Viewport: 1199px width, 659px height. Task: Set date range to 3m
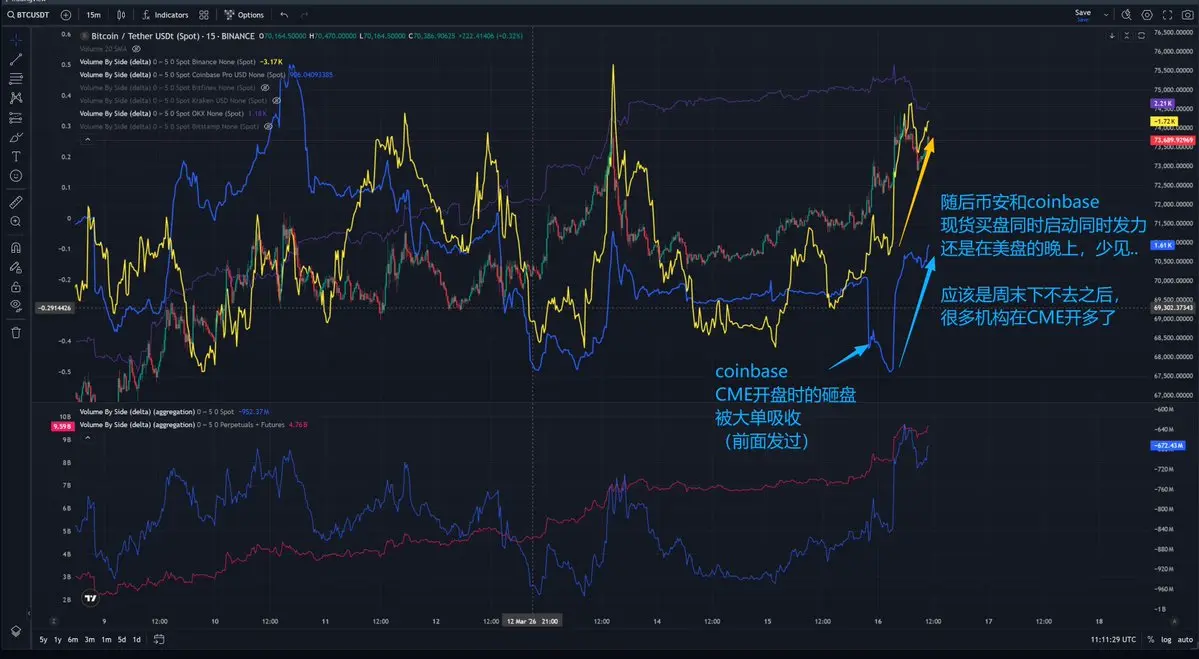point(89,639)
